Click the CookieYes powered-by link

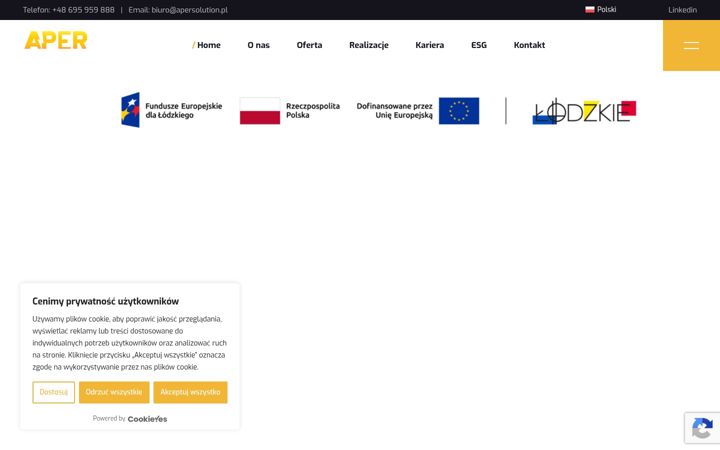[x=147, y=419]
